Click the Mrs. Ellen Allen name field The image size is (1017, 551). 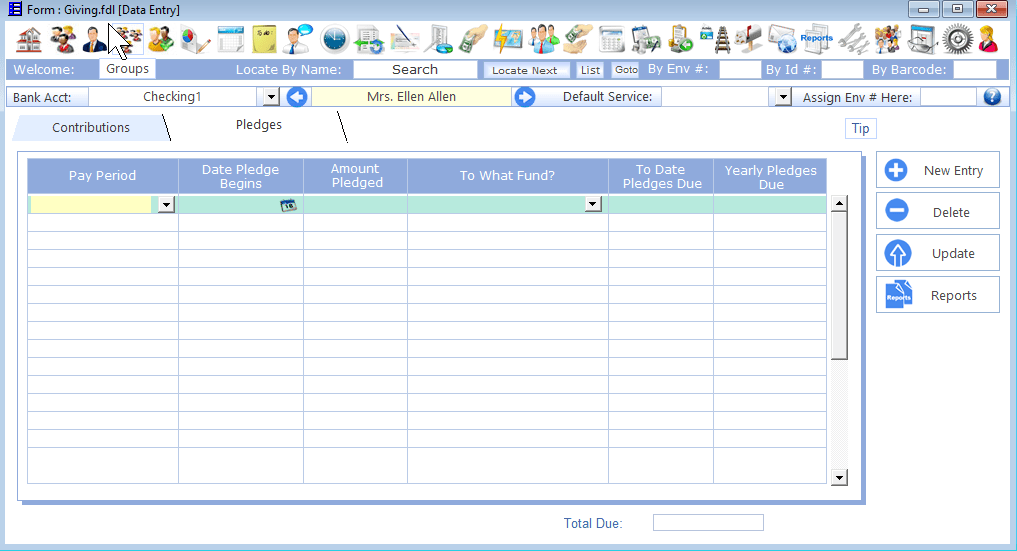coord(411,97)
